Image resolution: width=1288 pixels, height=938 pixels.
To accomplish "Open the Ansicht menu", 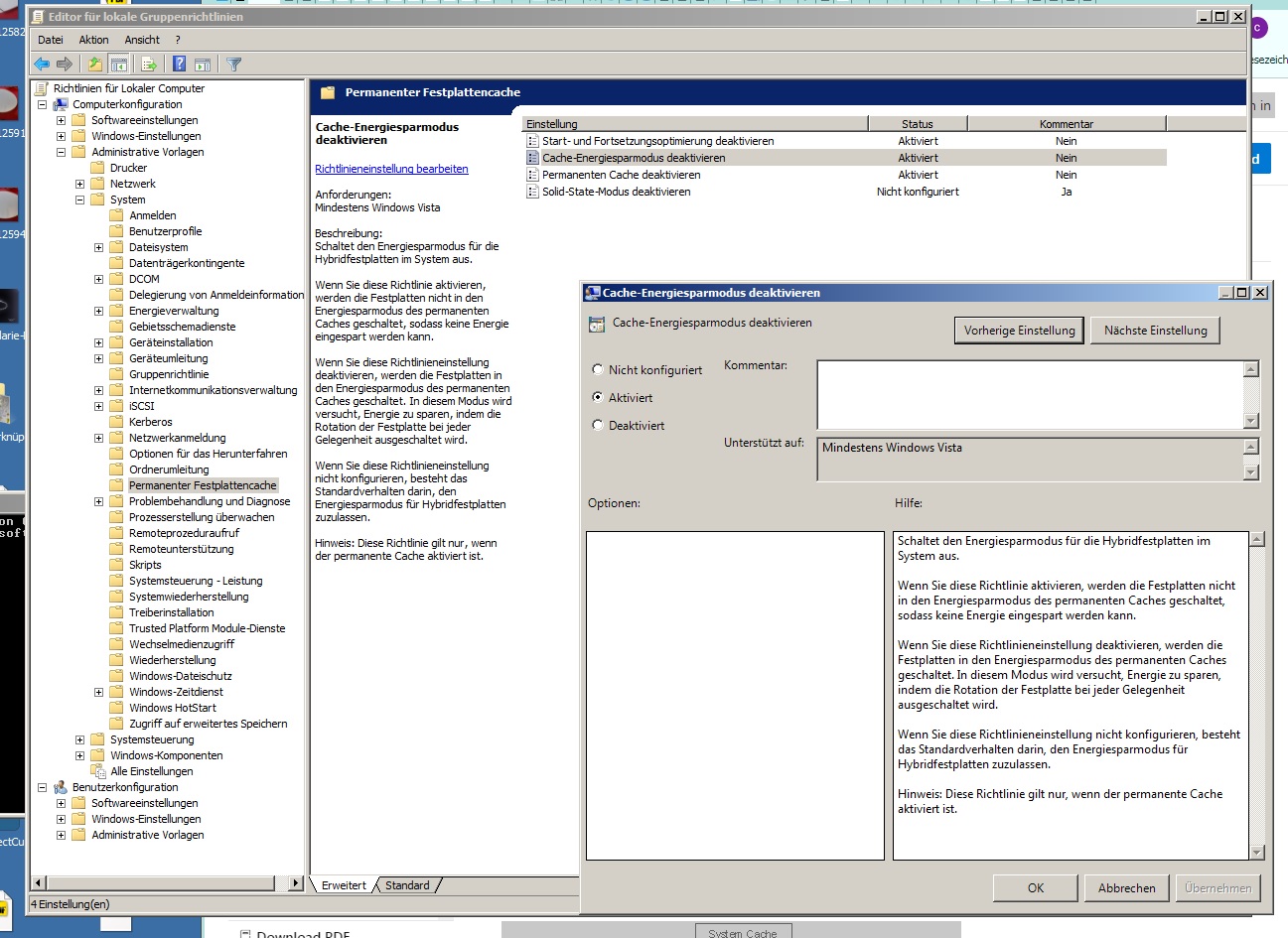I will point(142,40).
